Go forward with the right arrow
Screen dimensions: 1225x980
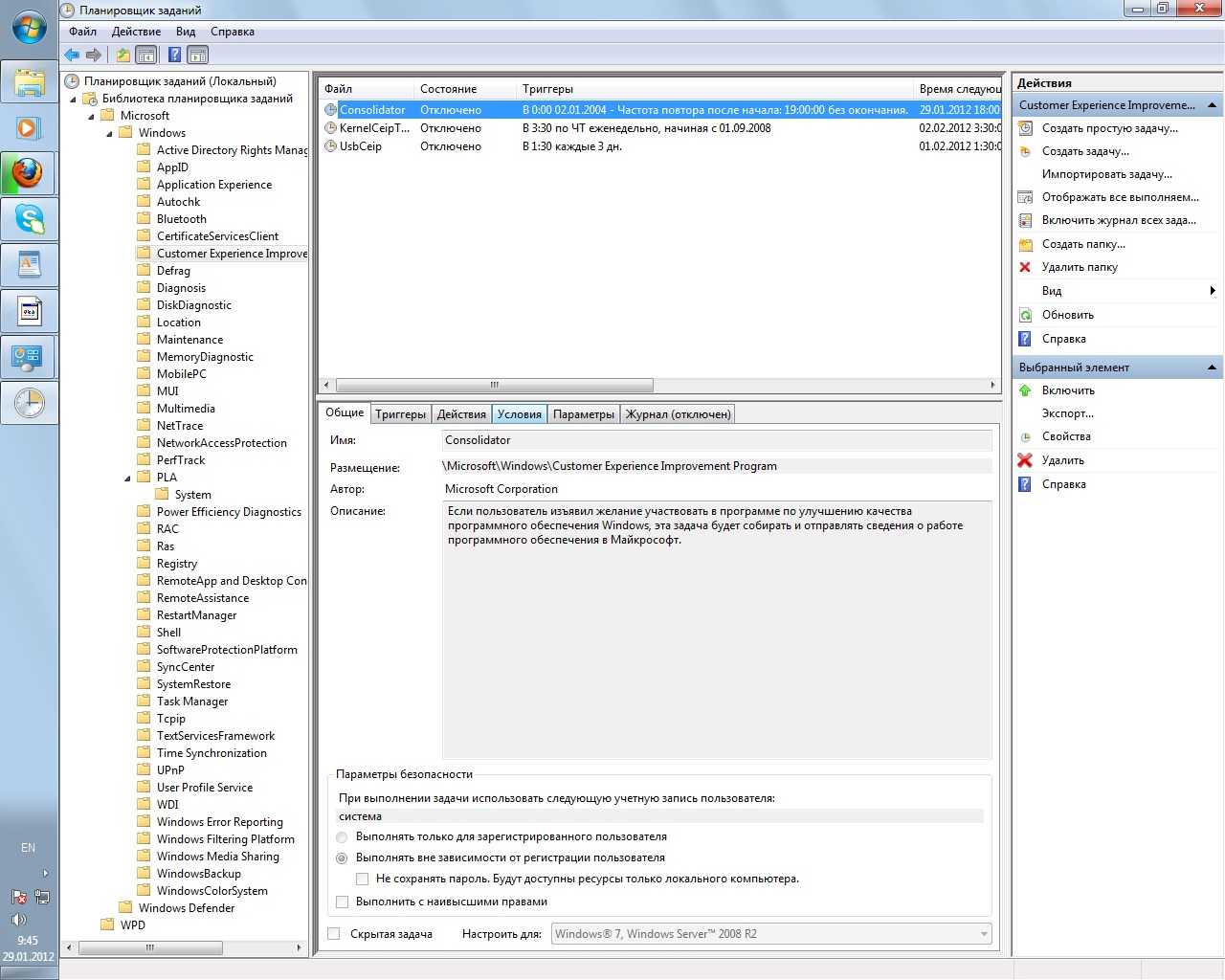(x=94, y=55)
